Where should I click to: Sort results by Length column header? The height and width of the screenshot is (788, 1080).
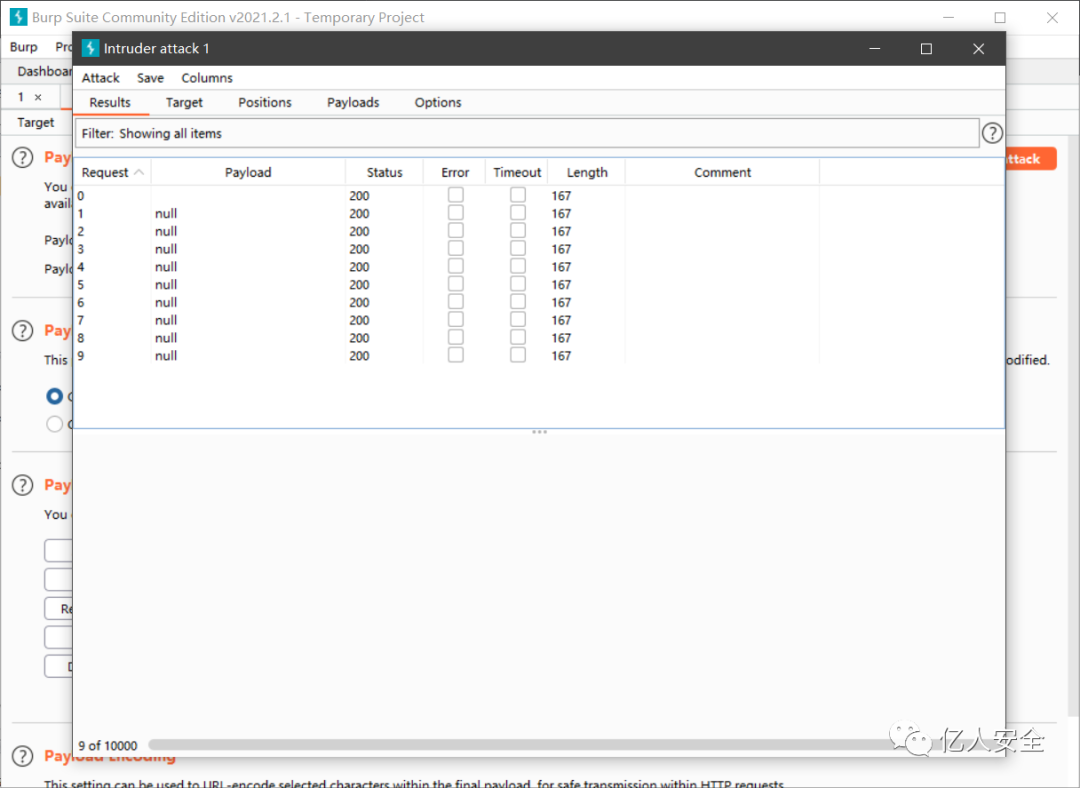pos(587,172)
